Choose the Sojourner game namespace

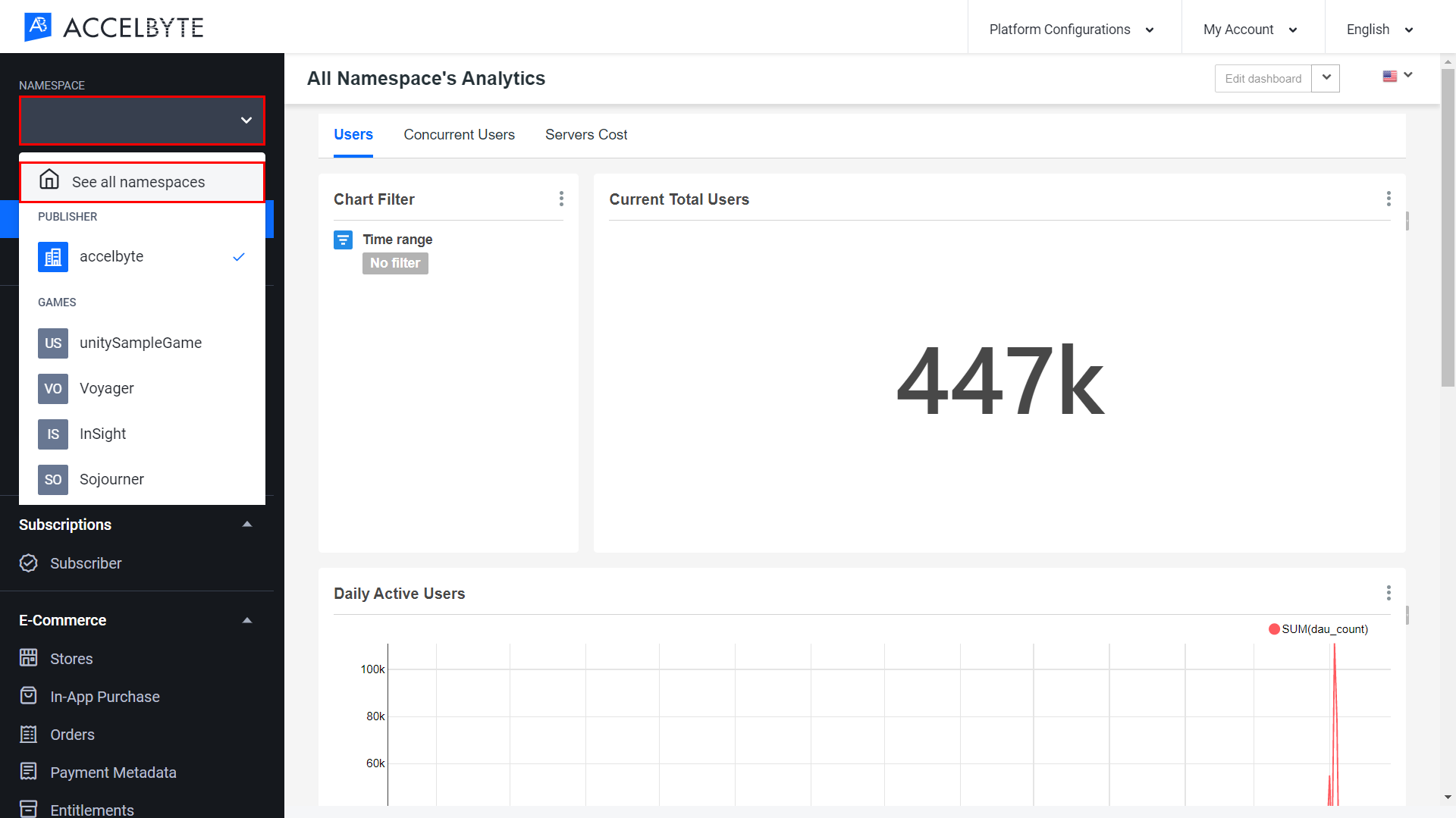(142, 480)
